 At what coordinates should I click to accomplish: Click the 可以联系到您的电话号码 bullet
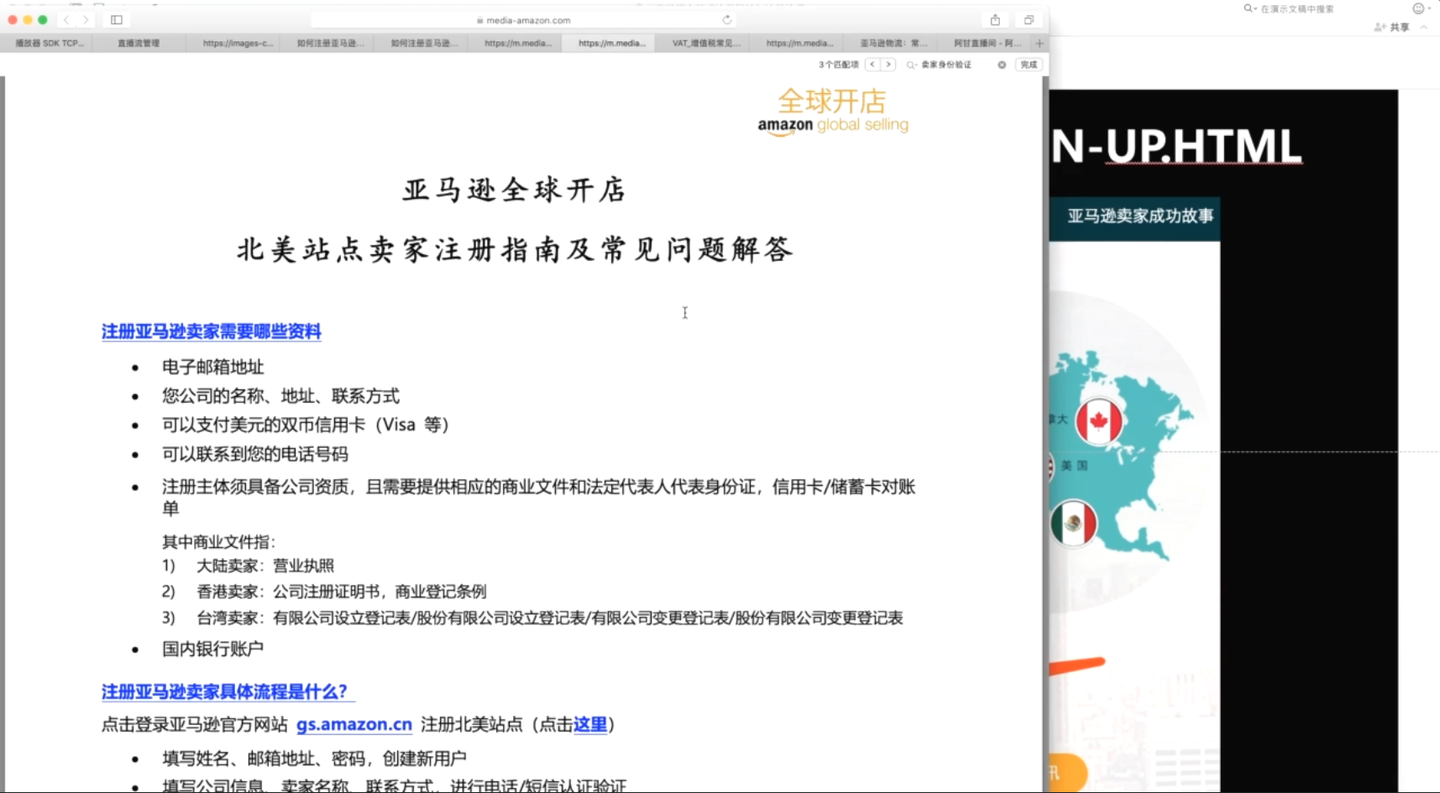255,454
